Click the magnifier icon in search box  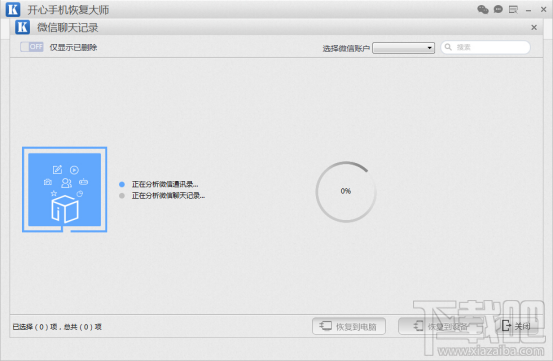448,47
